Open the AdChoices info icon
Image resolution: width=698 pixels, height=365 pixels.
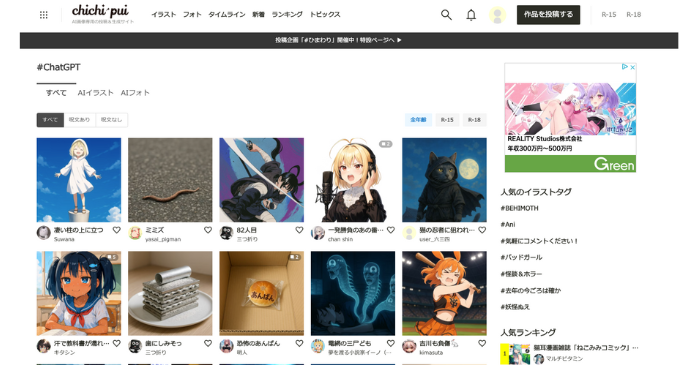coord(625,67)
